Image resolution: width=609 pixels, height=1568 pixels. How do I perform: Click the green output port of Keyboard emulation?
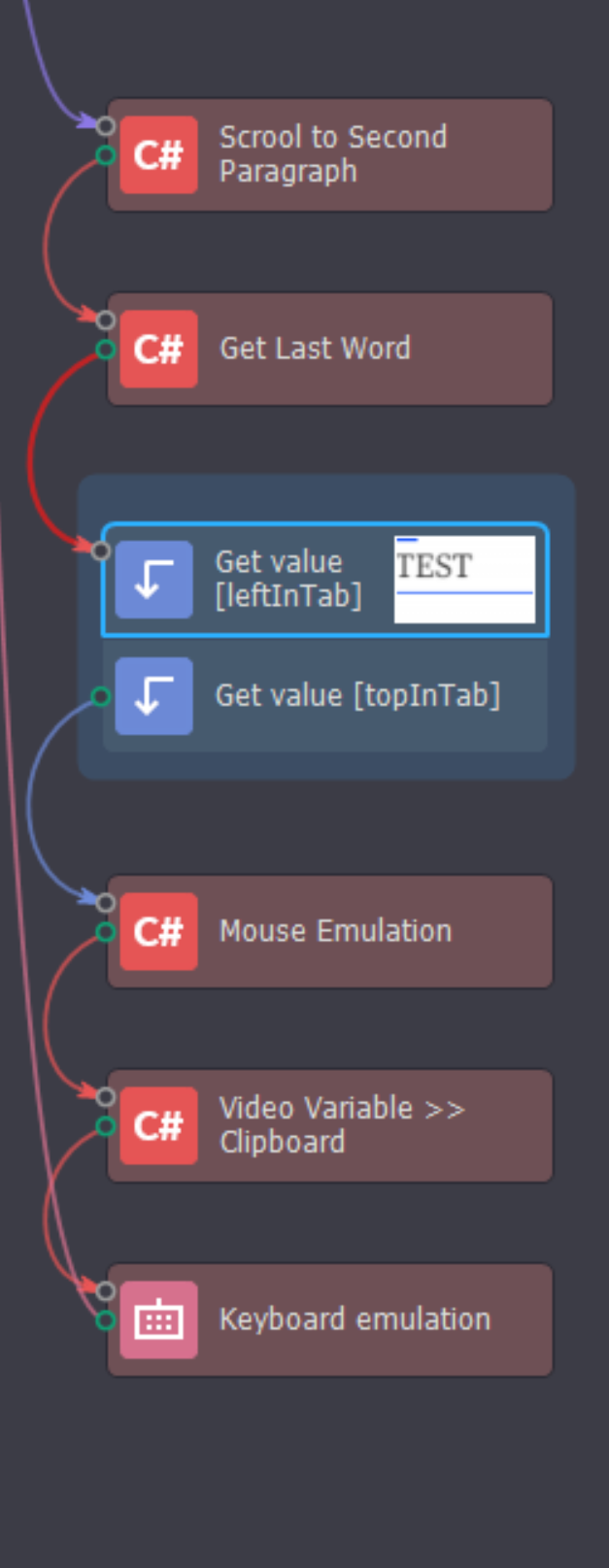(105, 1320)
